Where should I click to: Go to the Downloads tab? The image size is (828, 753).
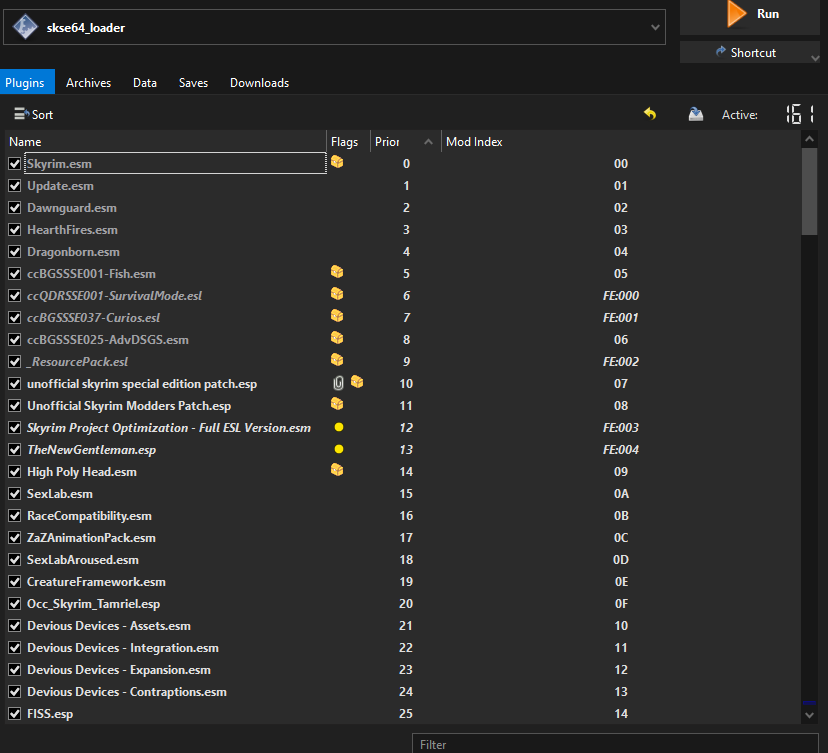click(x=259, y=83)
